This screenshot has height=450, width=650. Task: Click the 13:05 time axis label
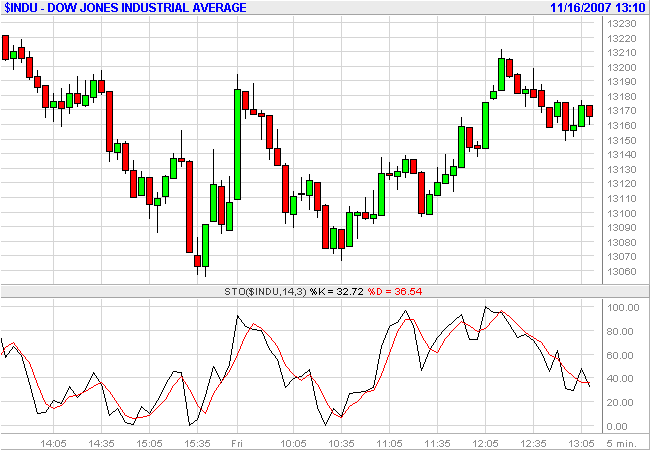[x=582, y=444]
